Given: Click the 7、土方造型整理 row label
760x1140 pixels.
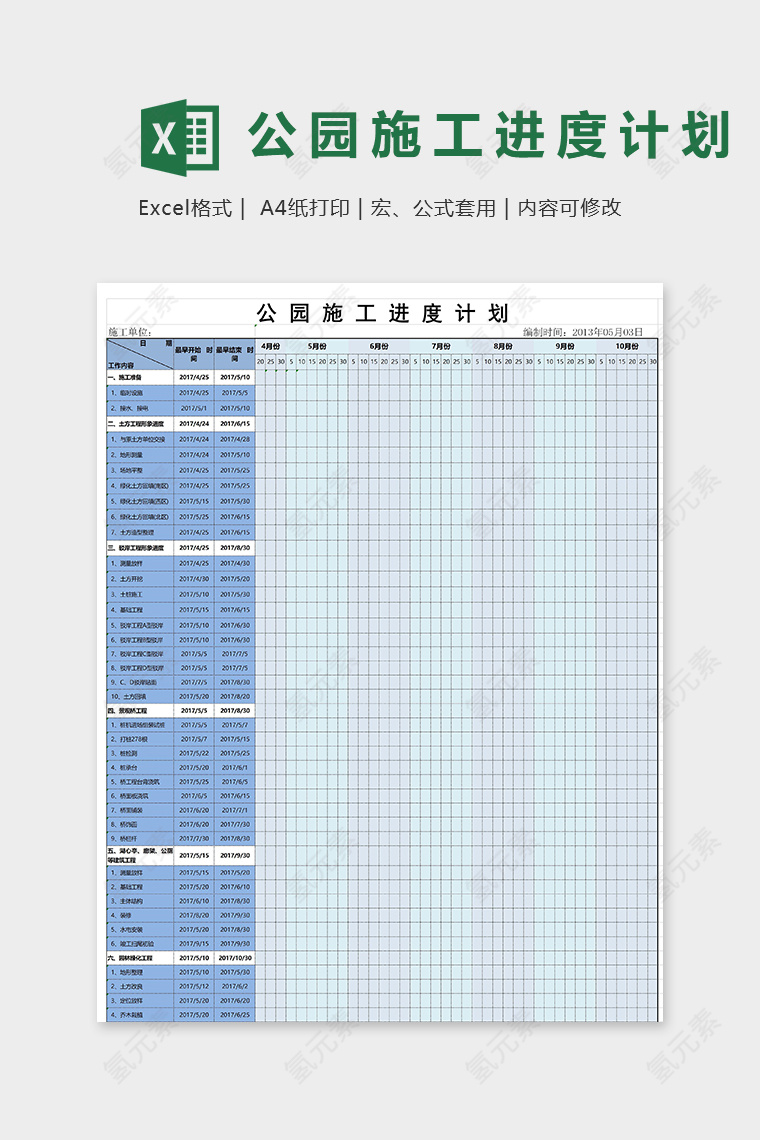Looking at the screenshot, I should [132, 533].
